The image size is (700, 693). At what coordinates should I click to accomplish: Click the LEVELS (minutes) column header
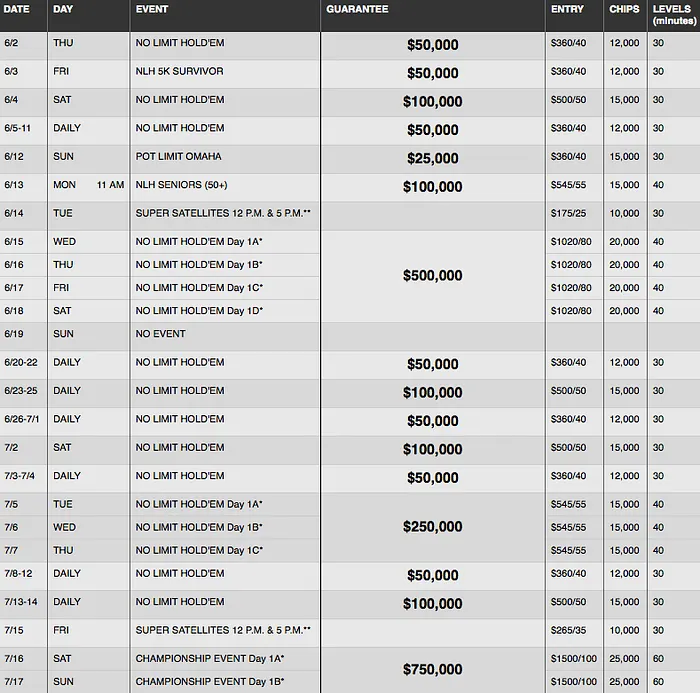672,14
